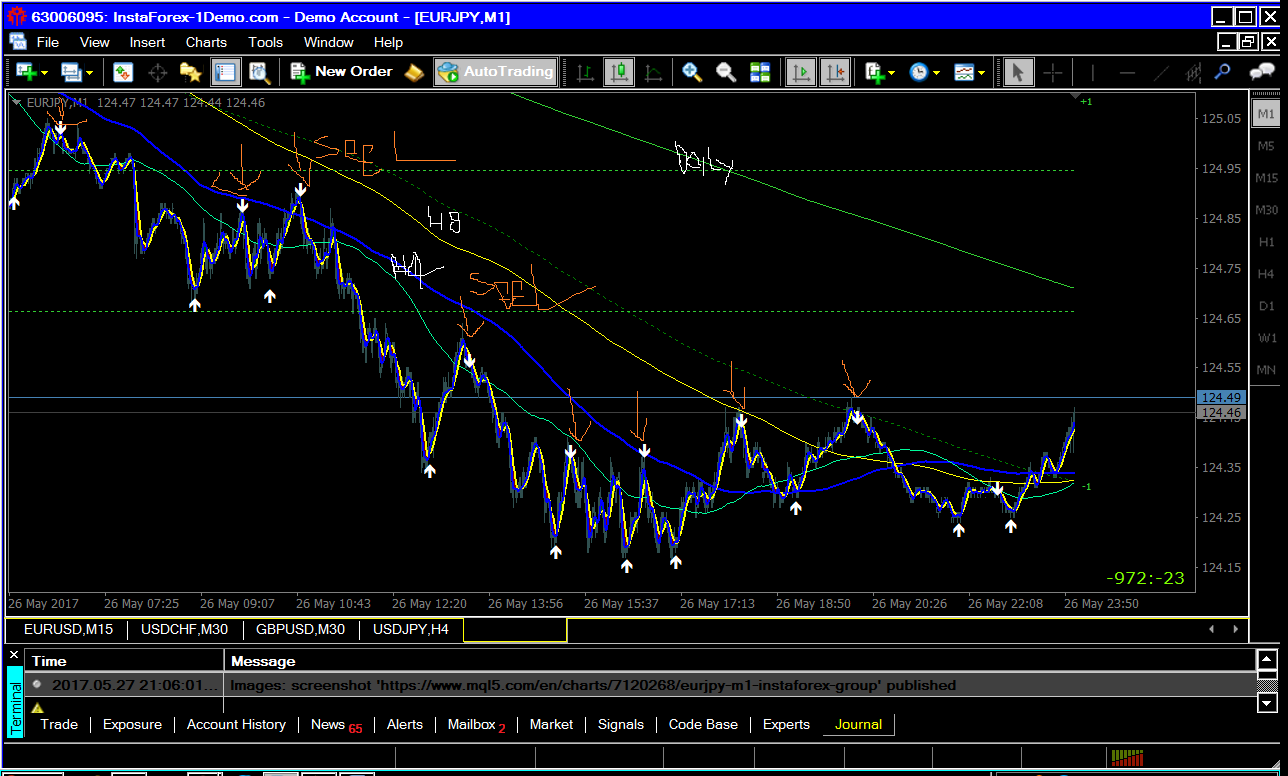Switch chart to line chart style

click(x=653, y=72)
